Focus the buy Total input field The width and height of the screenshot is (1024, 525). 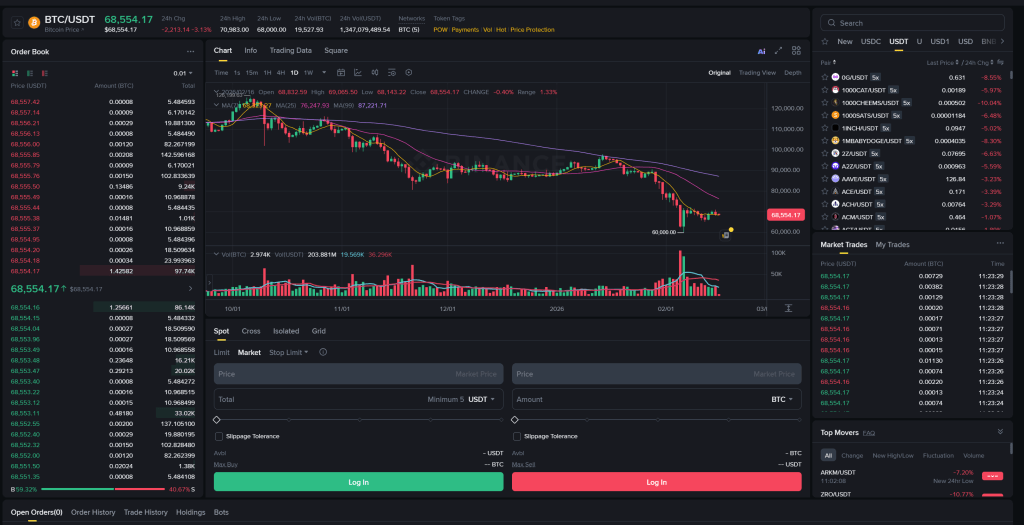point(359,399)
